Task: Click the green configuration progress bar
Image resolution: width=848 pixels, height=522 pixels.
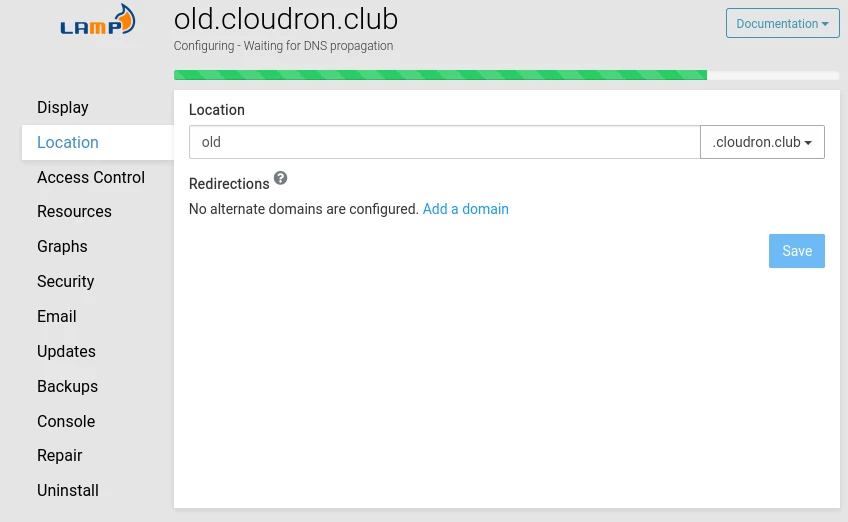Action: (440, 75)
